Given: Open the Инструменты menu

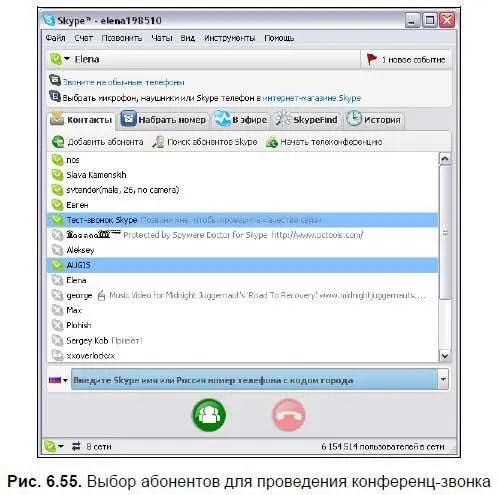Looking at the screenshot, I should [229, 38].
